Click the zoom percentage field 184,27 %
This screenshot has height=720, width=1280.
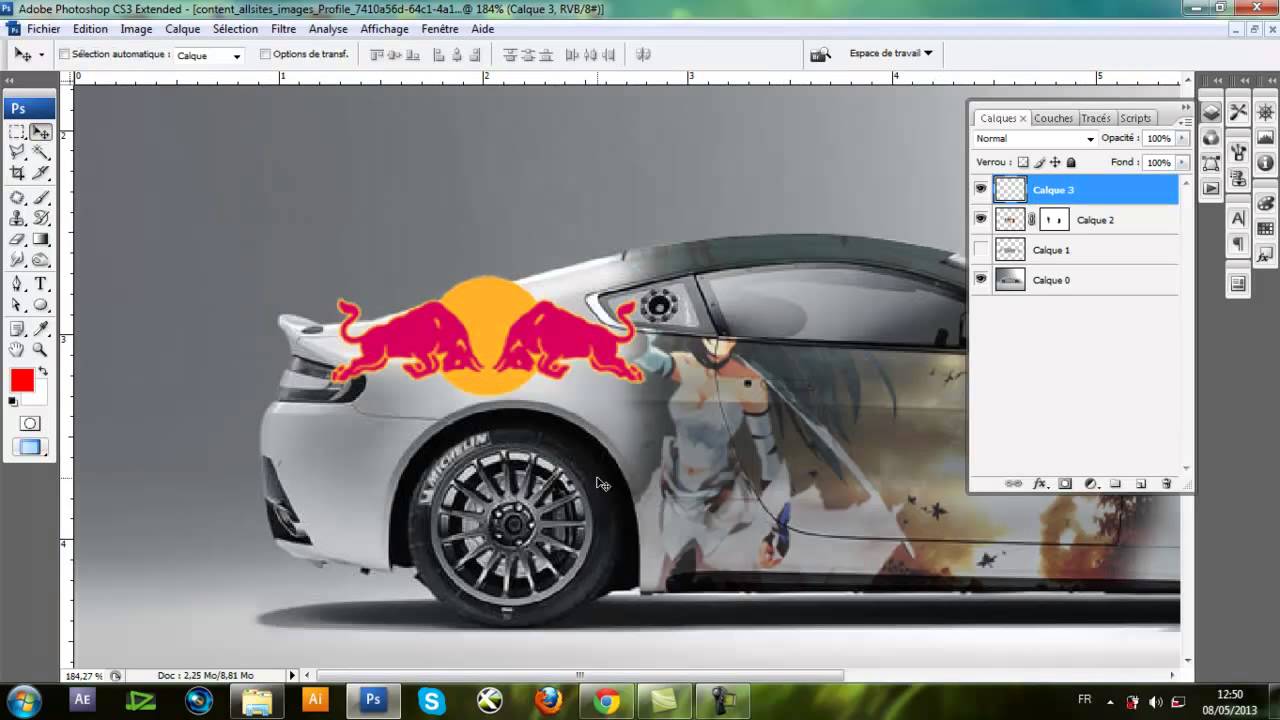[x=84, y=676]
